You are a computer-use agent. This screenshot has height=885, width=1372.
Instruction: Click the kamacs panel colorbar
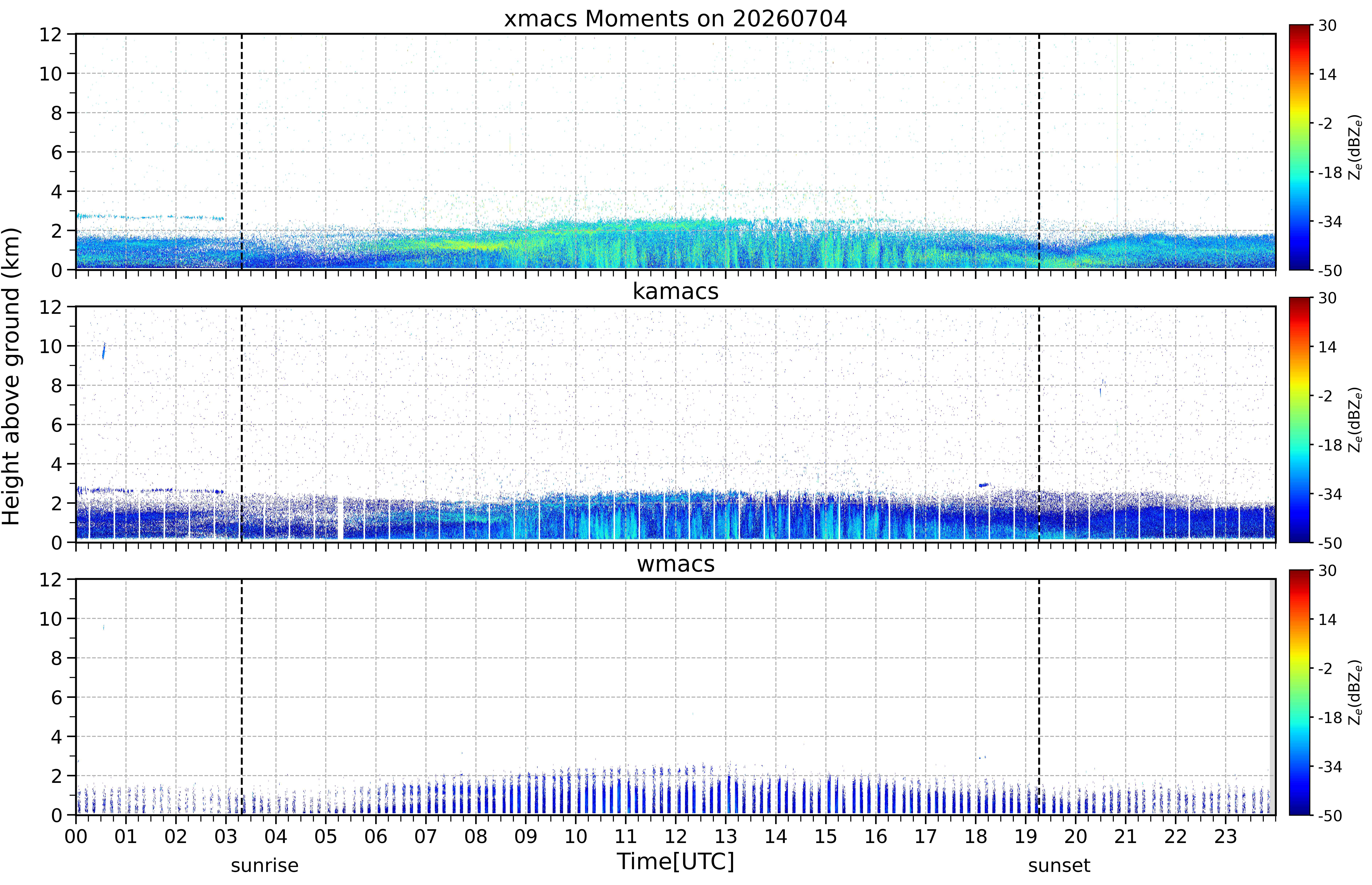(1299, 420)
